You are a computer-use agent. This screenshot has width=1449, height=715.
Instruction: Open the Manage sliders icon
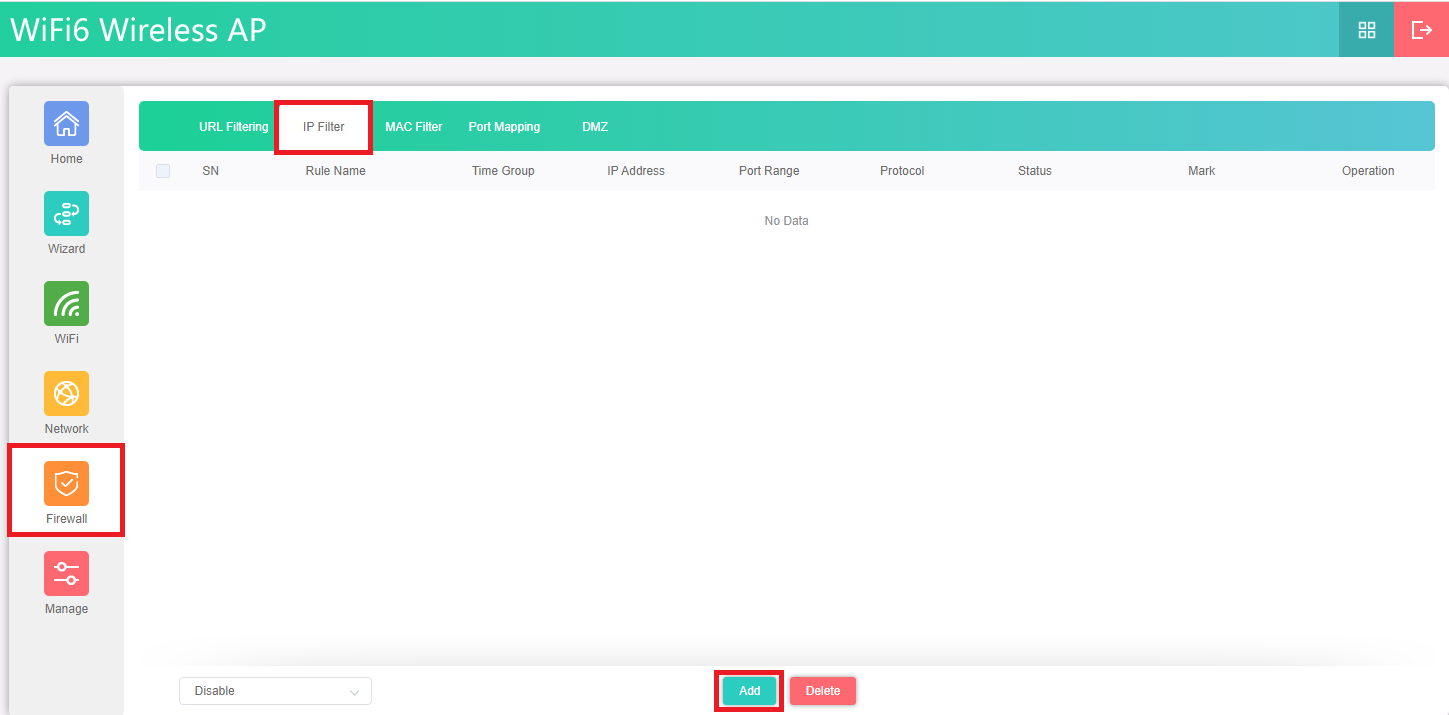(66, 574)
